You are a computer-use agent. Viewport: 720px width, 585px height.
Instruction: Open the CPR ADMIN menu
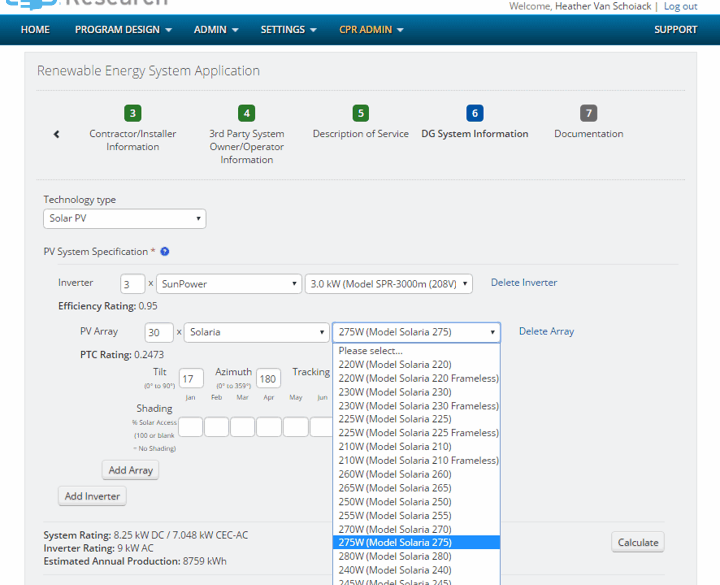pyautogui.click(x=371, y=30)
